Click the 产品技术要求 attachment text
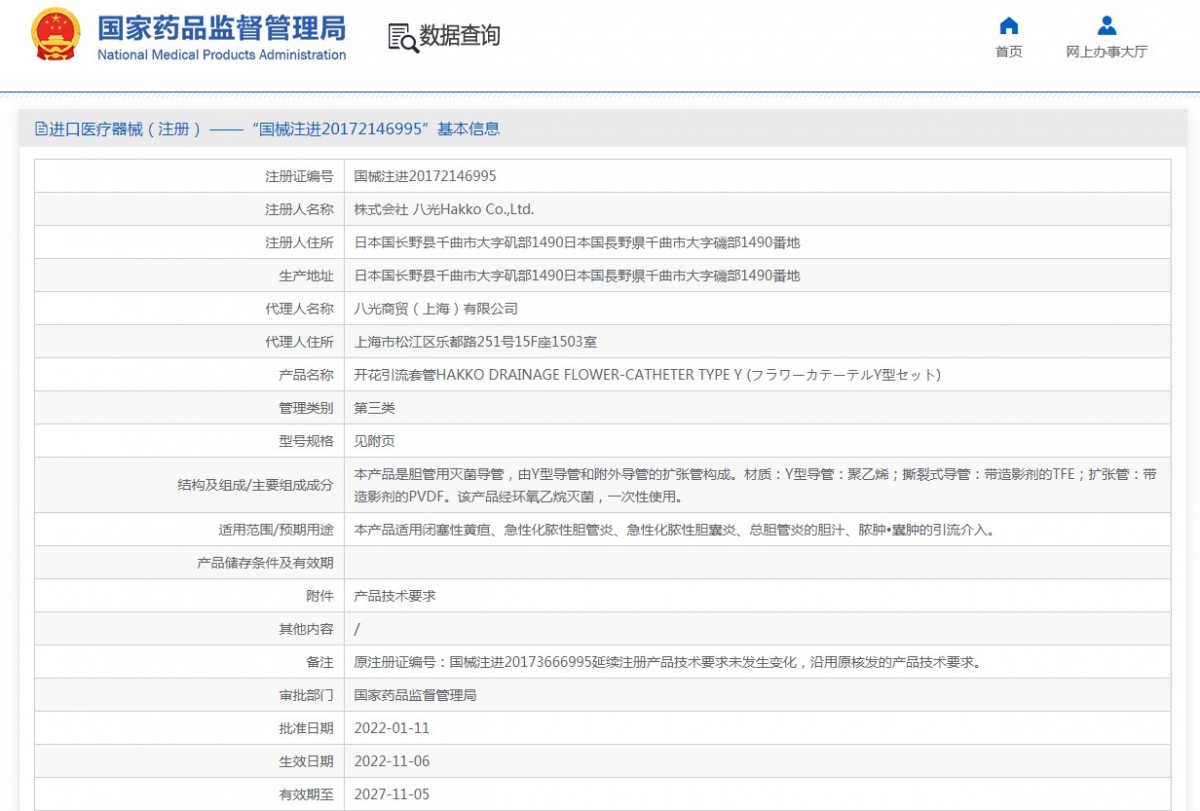1200x811 pixels. pos(395,596)
